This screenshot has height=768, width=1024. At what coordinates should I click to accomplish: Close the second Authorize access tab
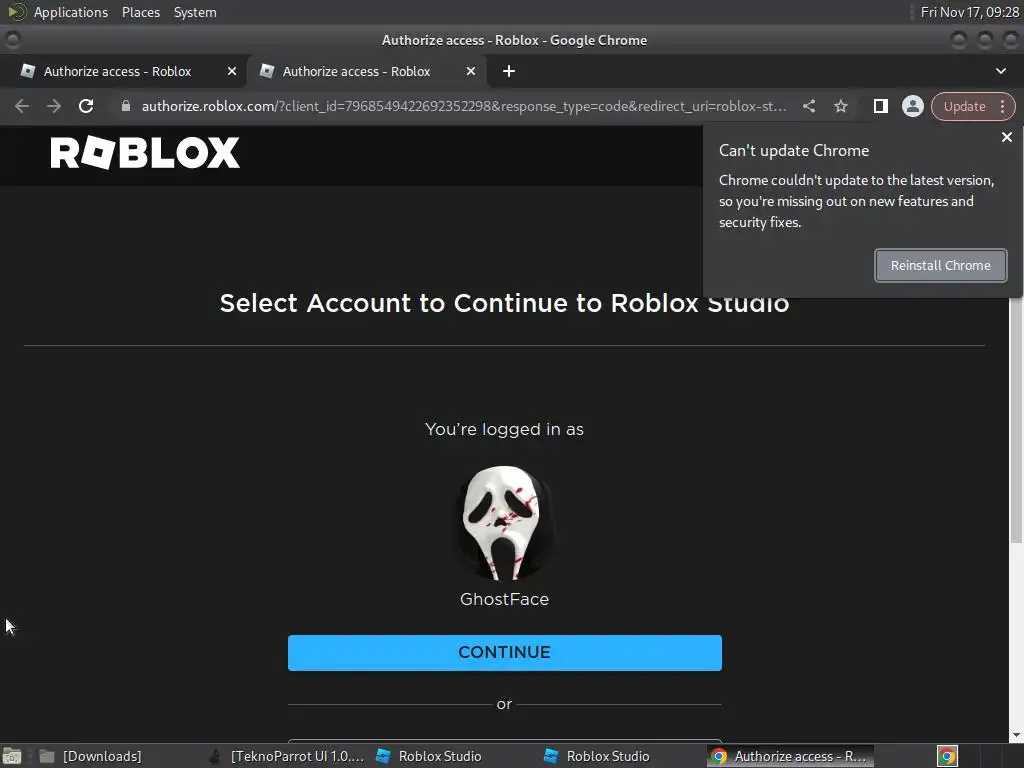[471, 71]
